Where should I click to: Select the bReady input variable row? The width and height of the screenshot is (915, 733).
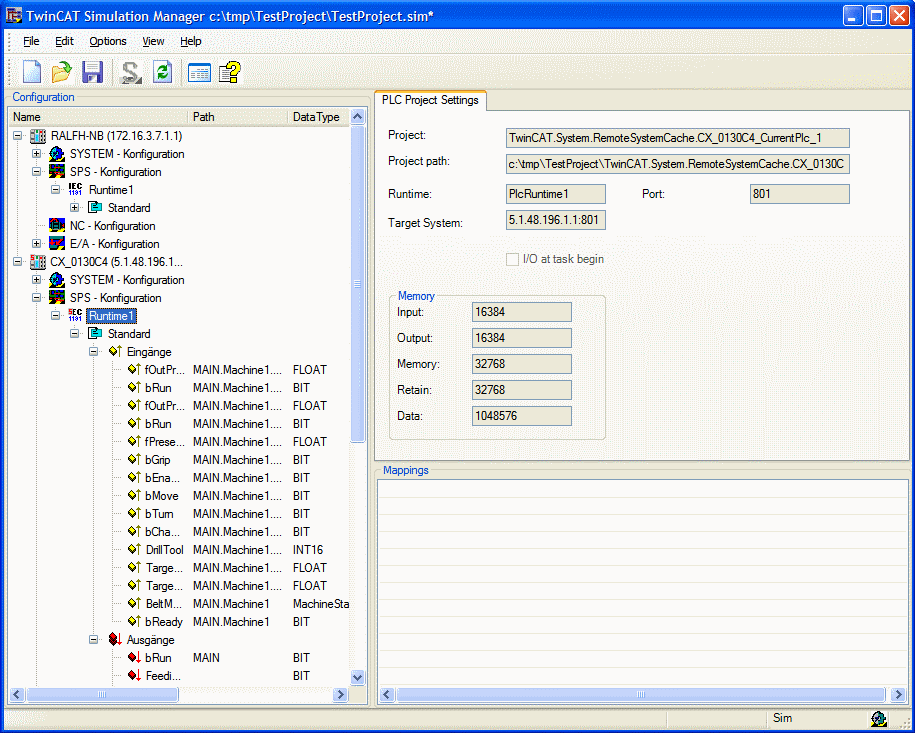coord(180,622)
